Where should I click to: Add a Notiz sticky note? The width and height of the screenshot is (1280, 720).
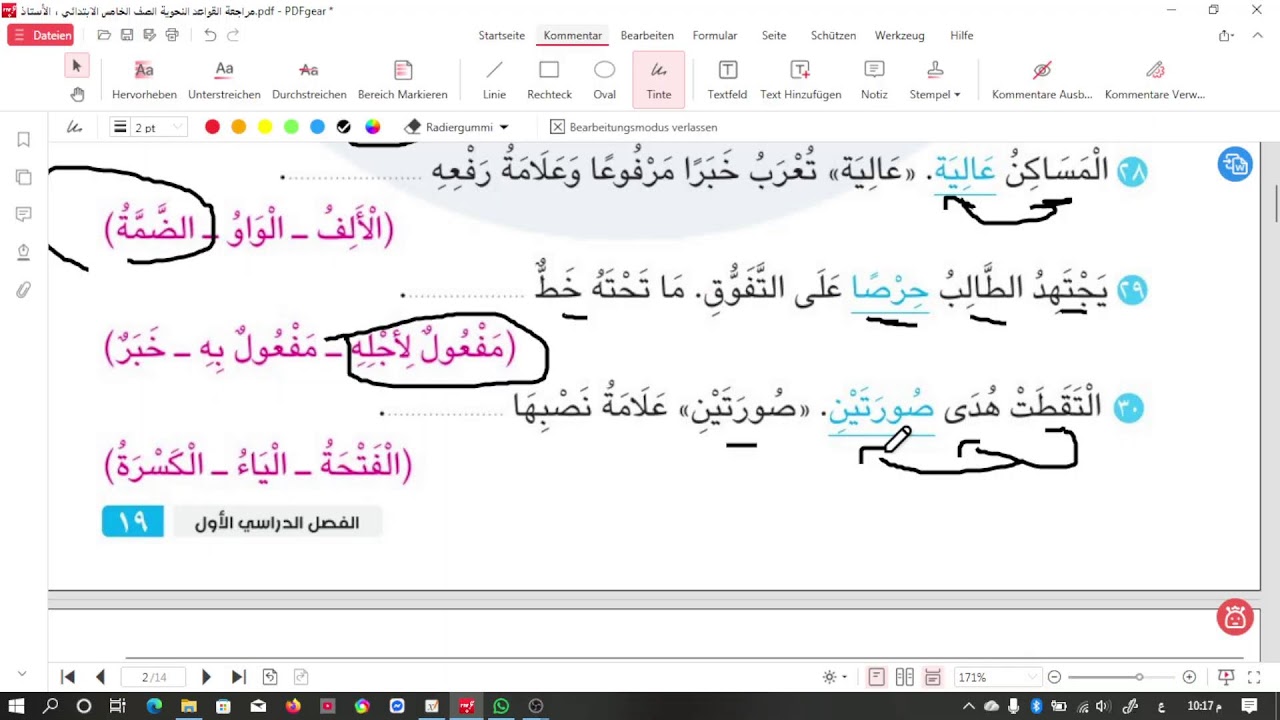click(874, 81)
